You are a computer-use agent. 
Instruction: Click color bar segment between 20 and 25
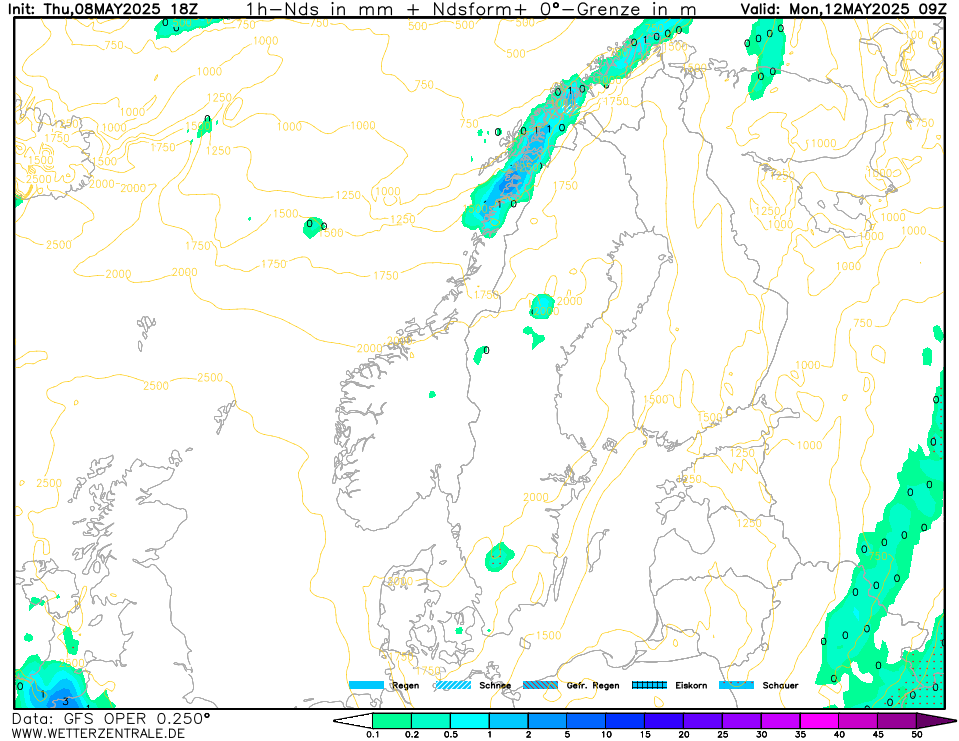click(x=703, y=721)
